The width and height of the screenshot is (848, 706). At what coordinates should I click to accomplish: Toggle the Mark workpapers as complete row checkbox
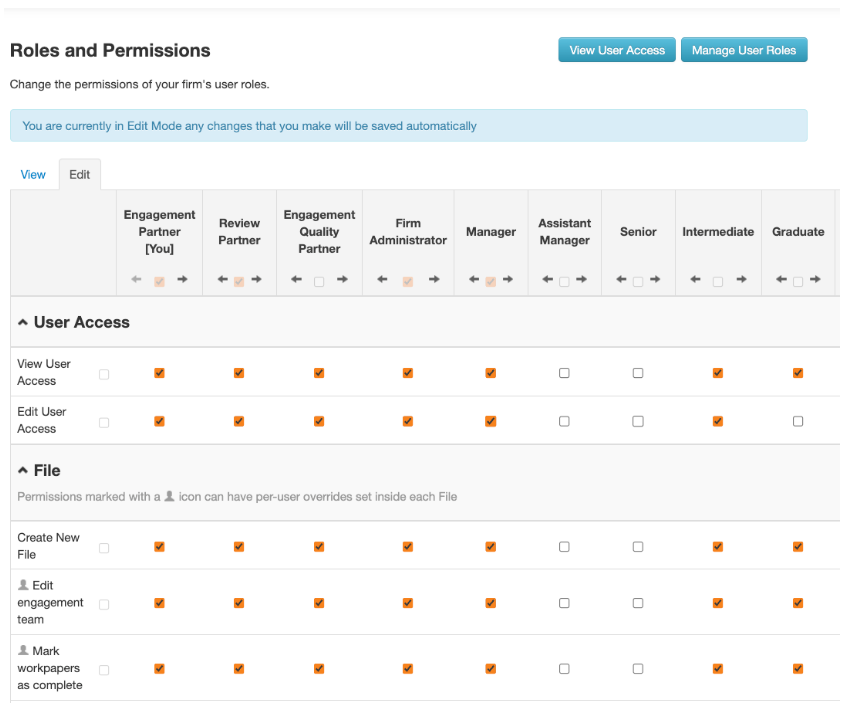pos(104,668)
